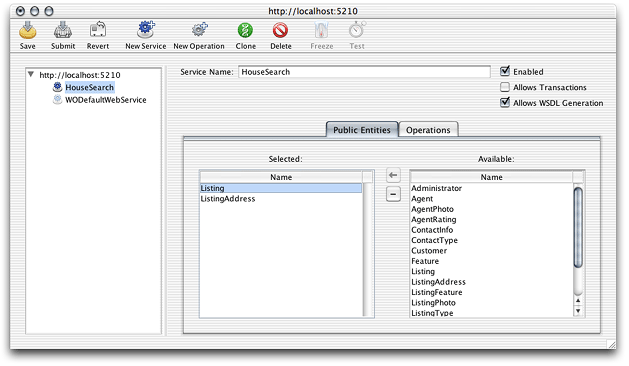Click the Freeze toolbar icon

coord(322,30)
